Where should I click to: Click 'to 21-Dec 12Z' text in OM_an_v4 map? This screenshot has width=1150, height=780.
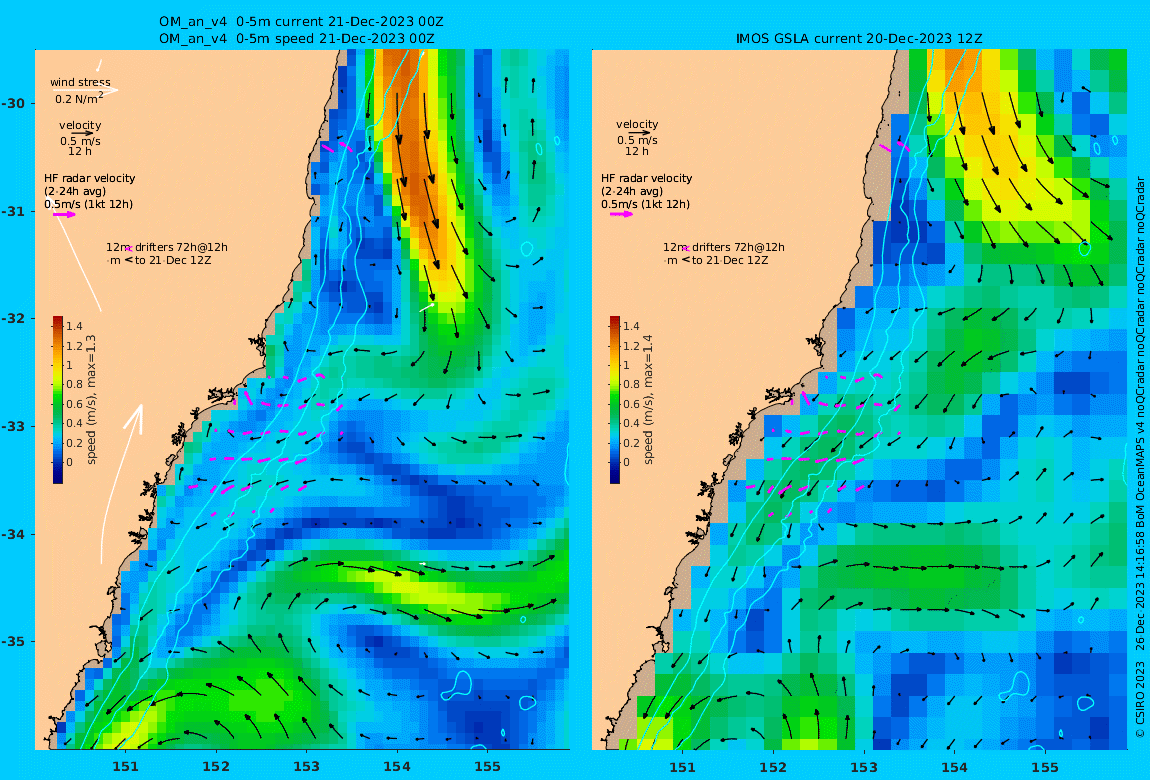pyautogui.click(x=173, y=260)
